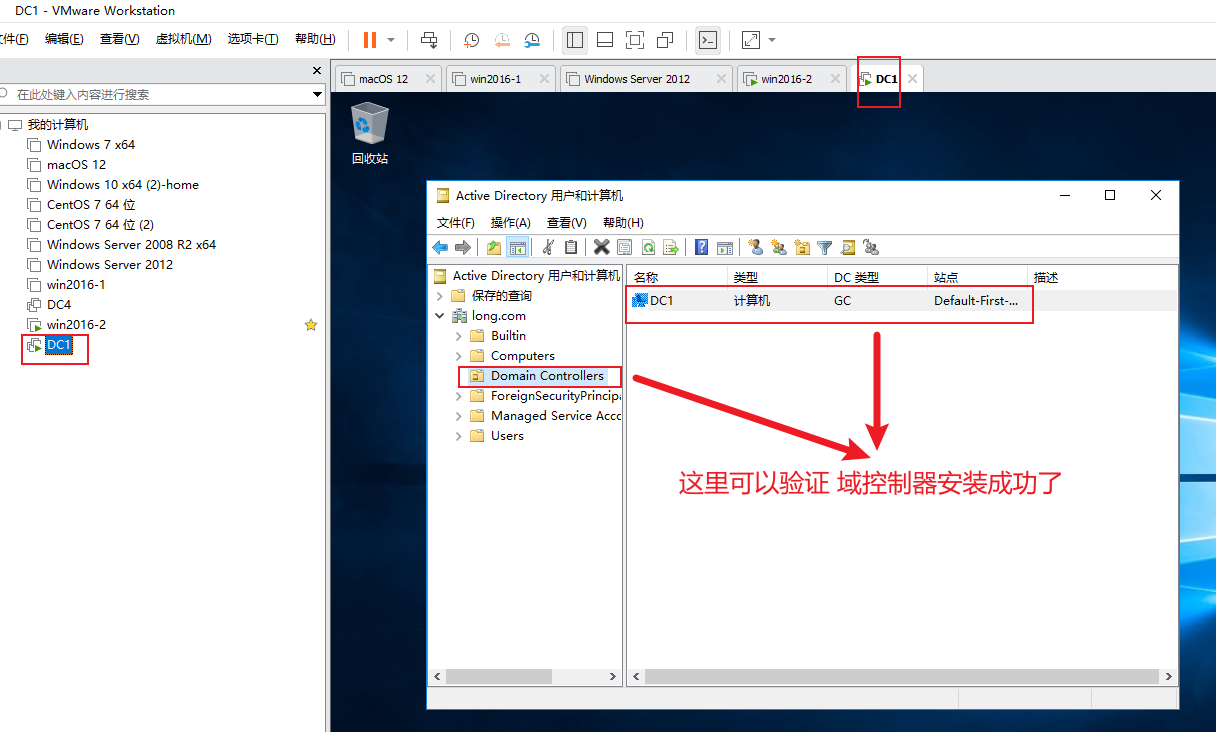Image resolution: width=1216 pixels, height=732 pixels.
Task: Enter VMware full screen mode
Action: [634, 40]
